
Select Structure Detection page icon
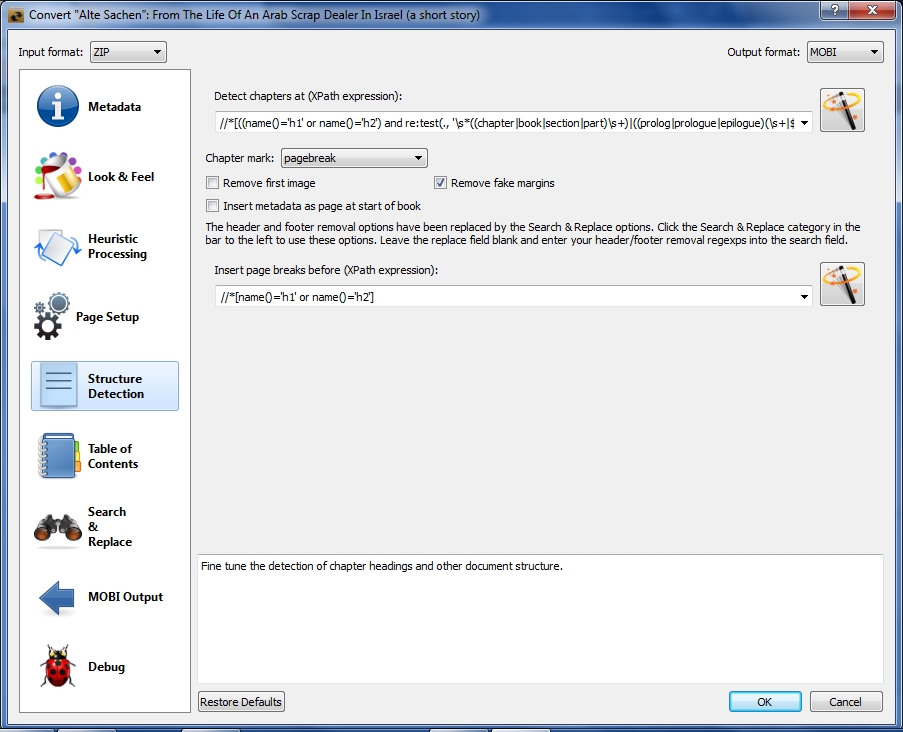[59, 386]
